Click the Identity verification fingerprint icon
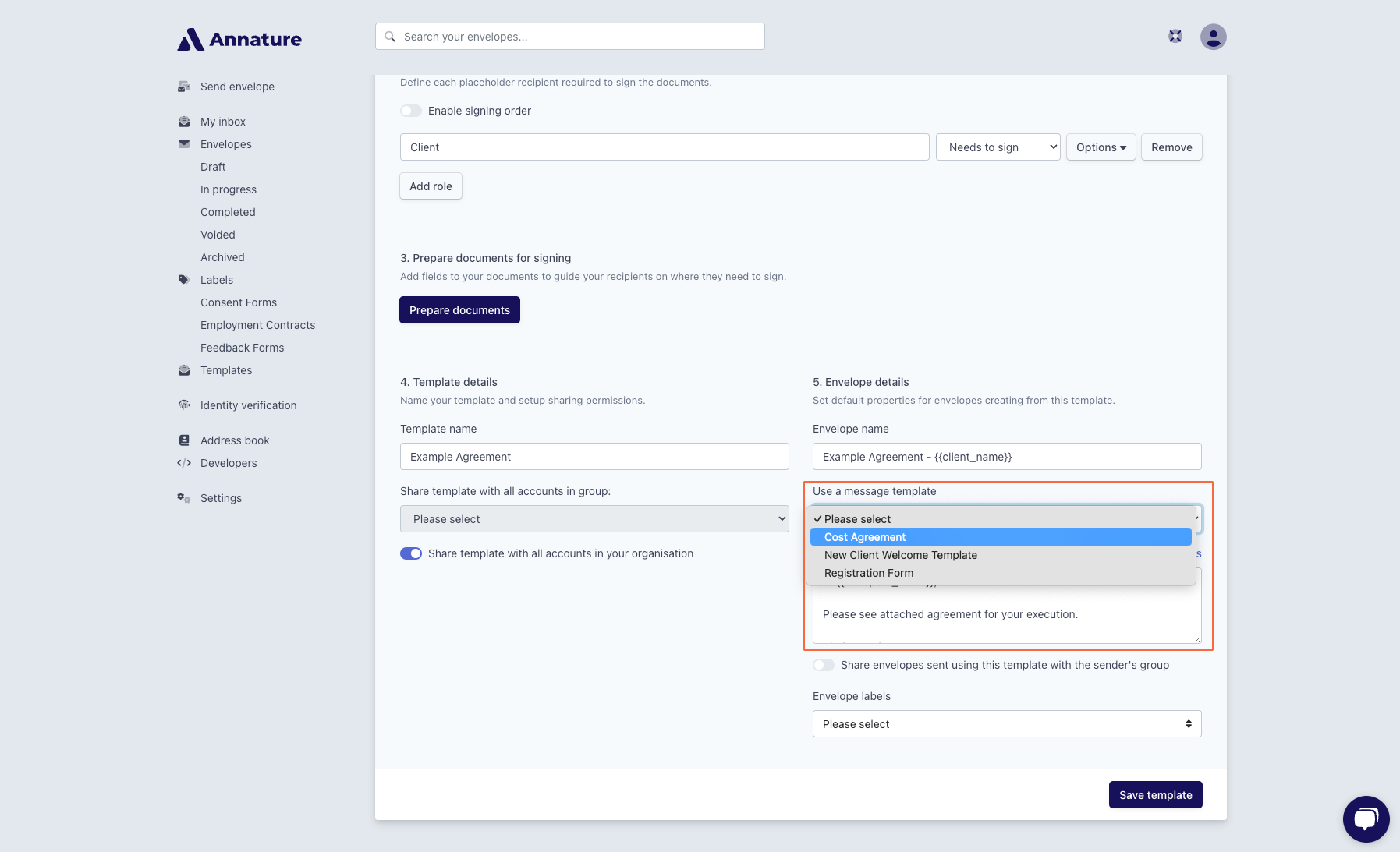 click(x=184, y=405)
